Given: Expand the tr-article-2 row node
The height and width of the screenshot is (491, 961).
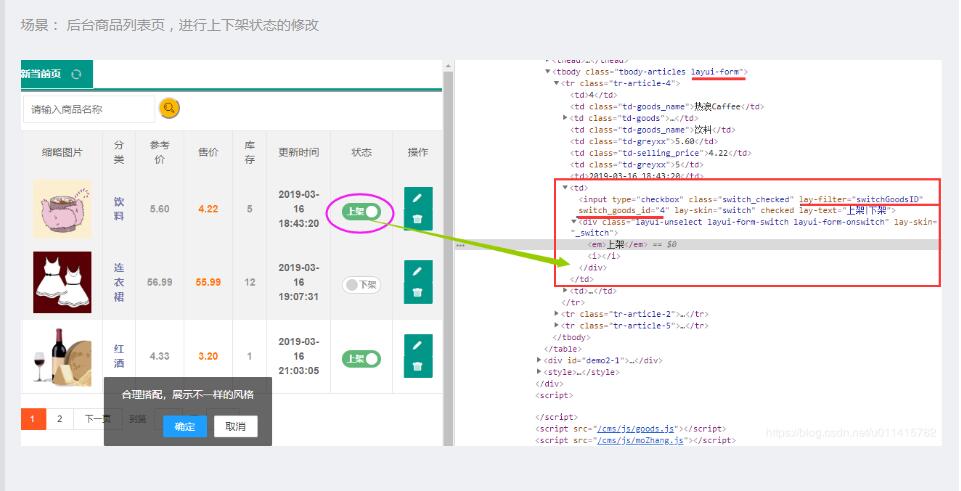Looking at the screenshot, I should 556,314.
